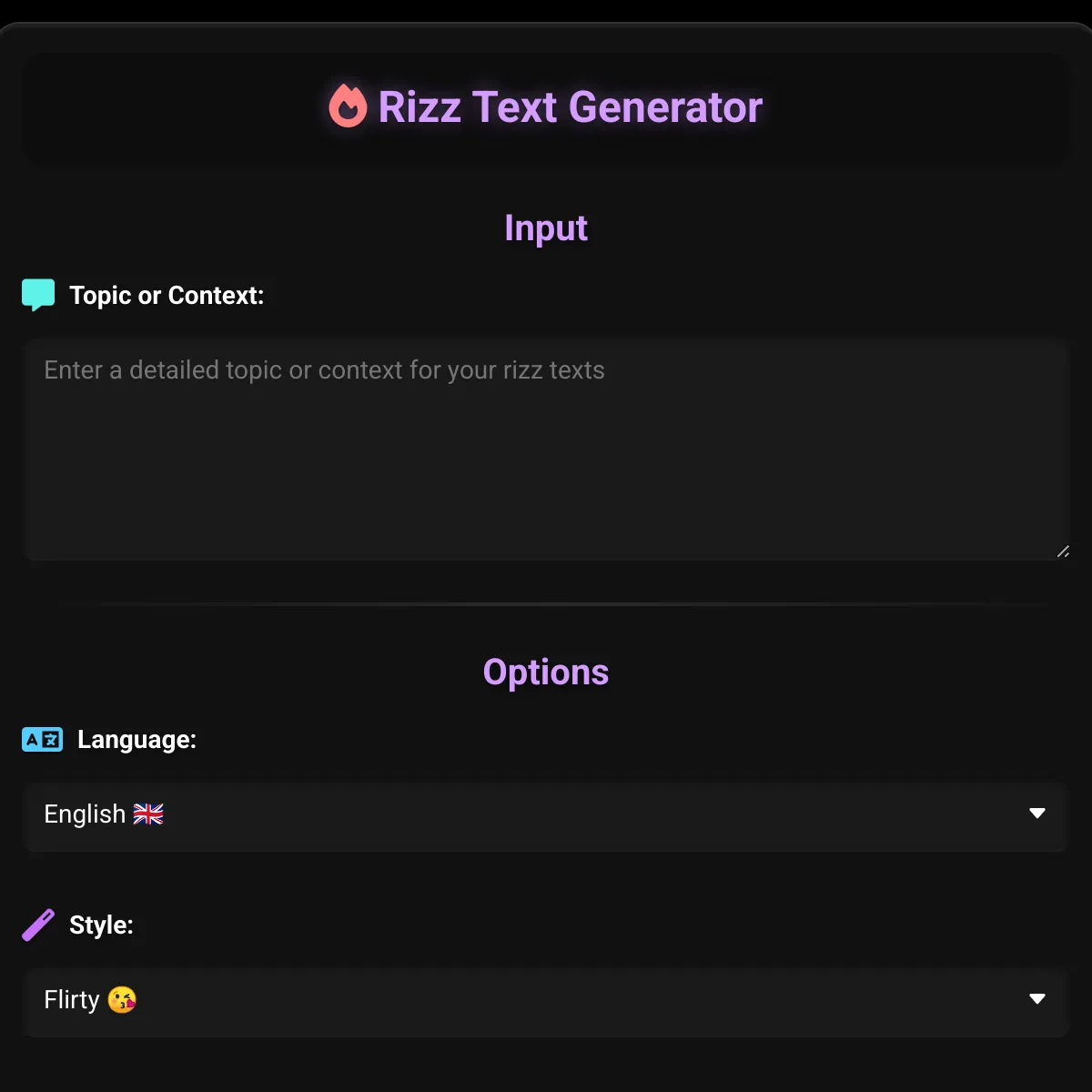
Task: Click the teal speech bubble icon
Action: click(x=38, y=294)
